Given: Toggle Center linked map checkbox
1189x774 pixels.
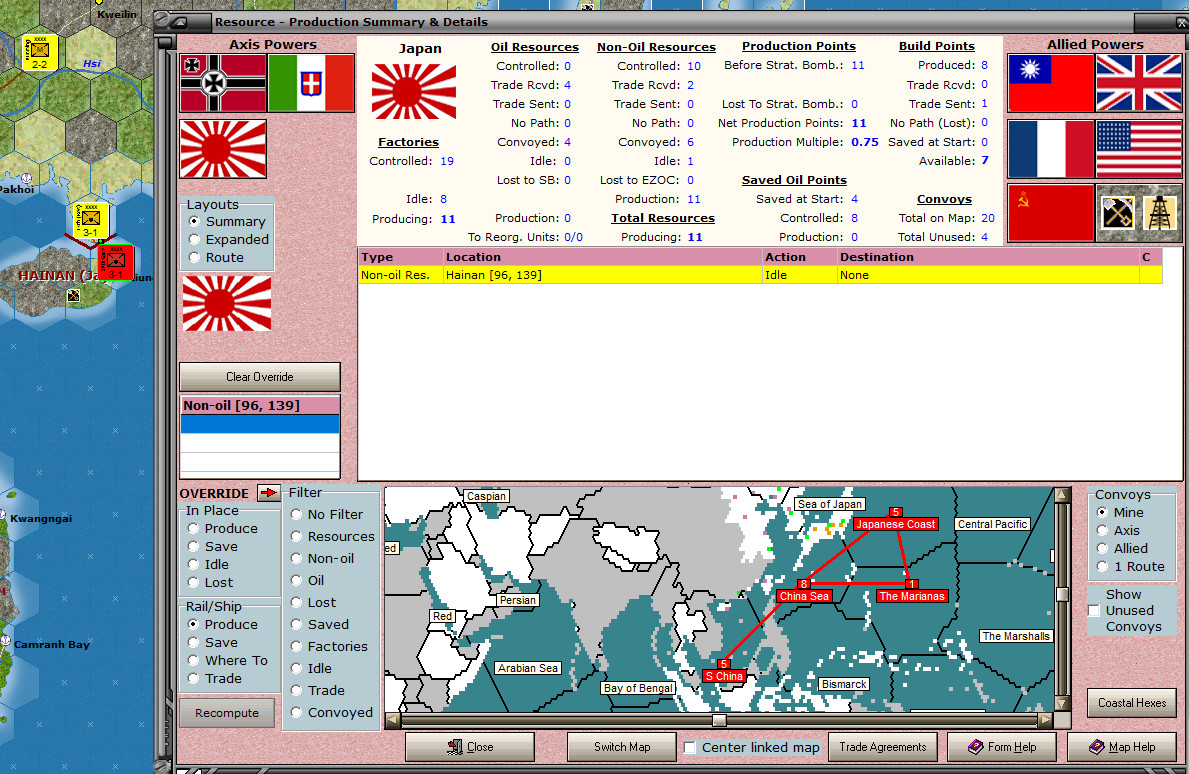Looking at the screenshot, I should click(x=689, y=747).
